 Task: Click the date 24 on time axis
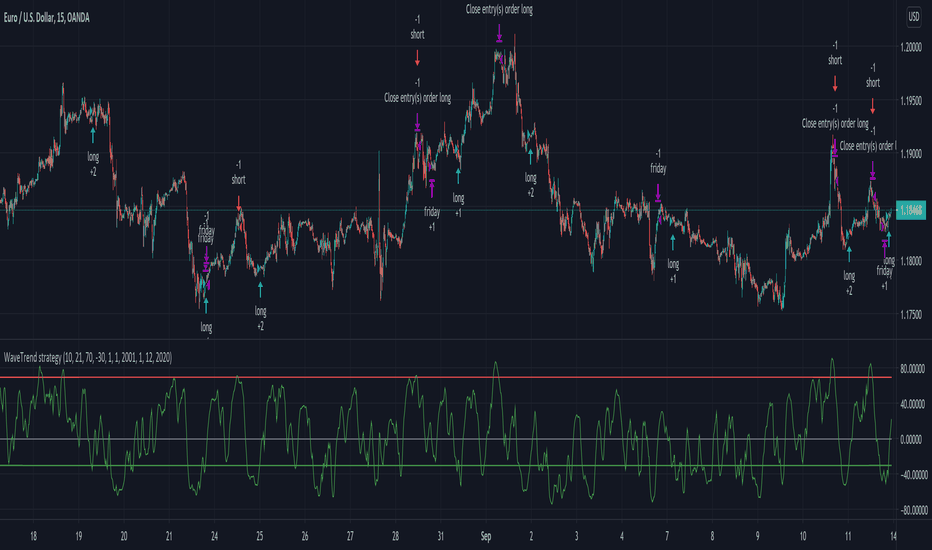point(215,536)
